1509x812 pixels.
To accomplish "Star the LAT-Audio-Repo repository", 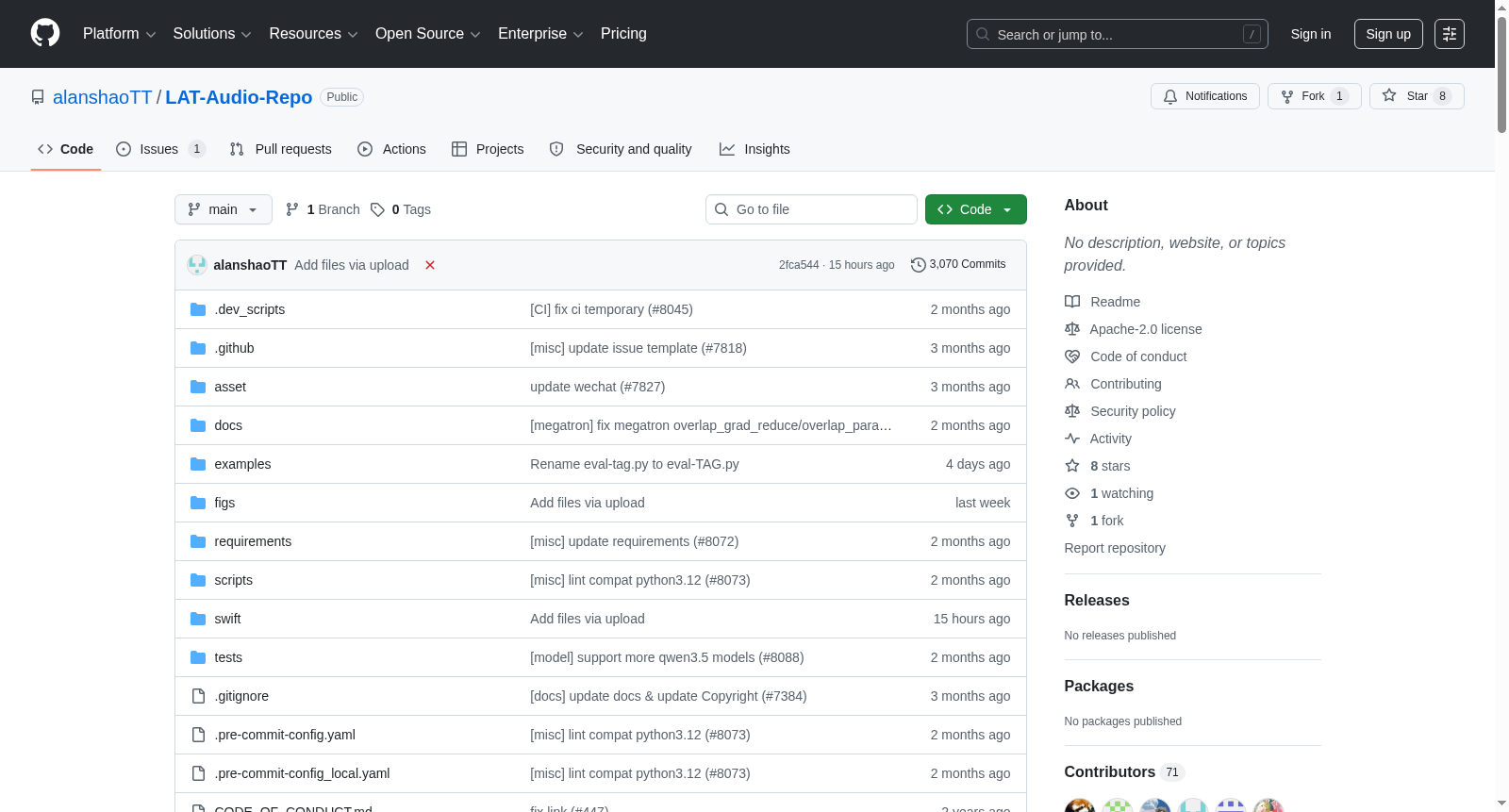I will (x=1417, y=96).
